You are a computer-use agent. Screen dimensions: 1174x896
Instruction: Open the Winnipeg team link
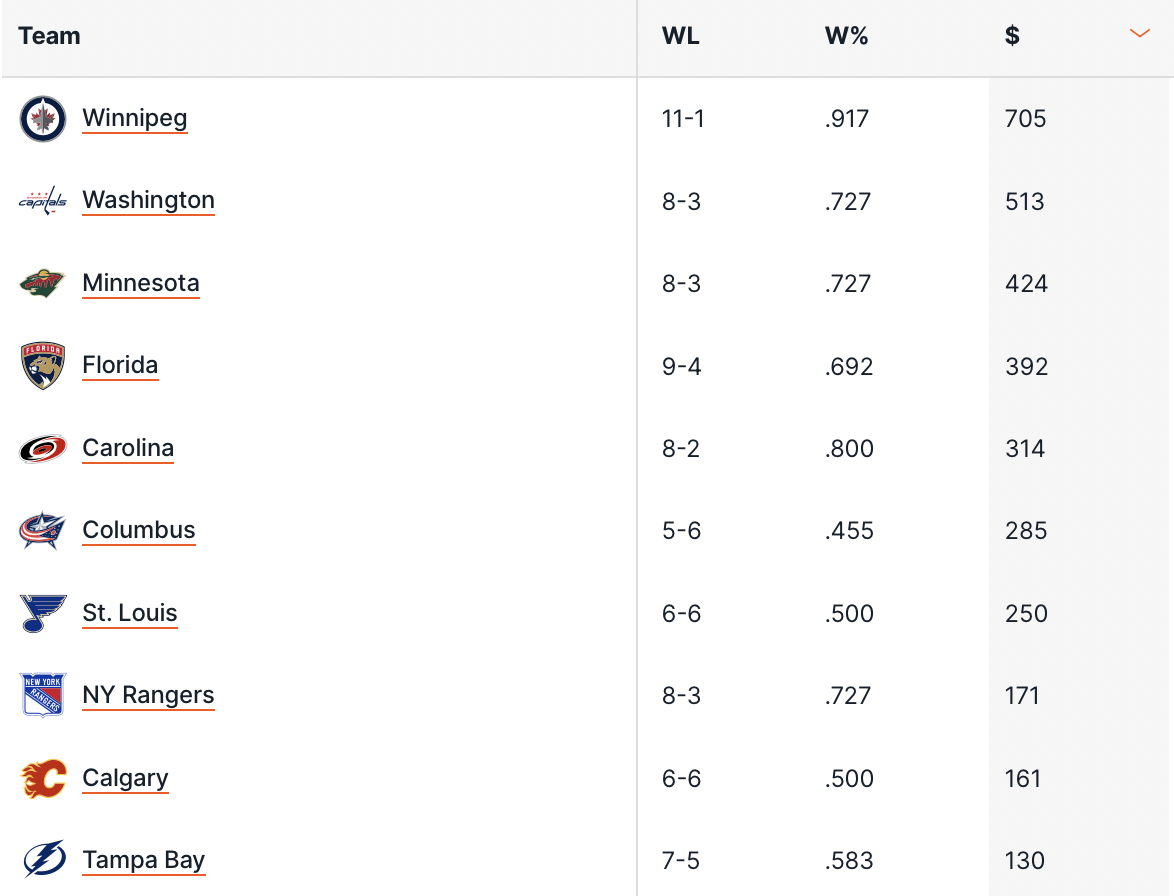coord(135,118)
